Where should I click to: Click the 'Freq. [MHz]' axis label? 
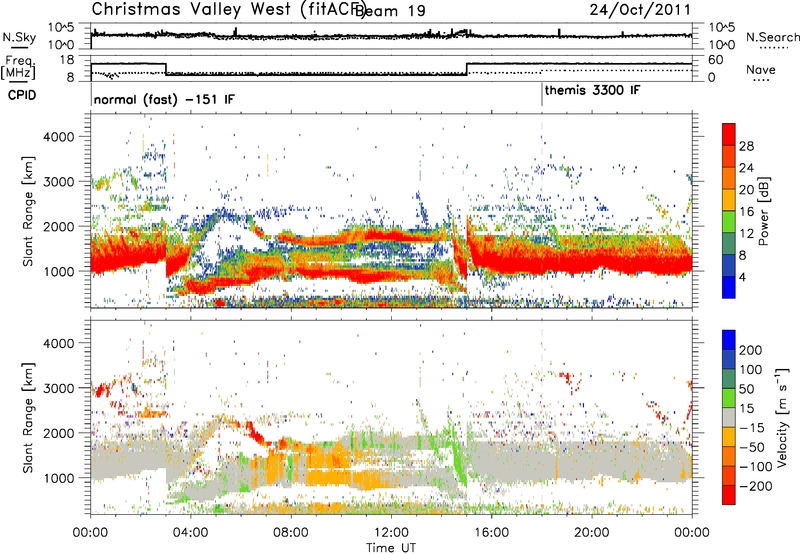18,67
